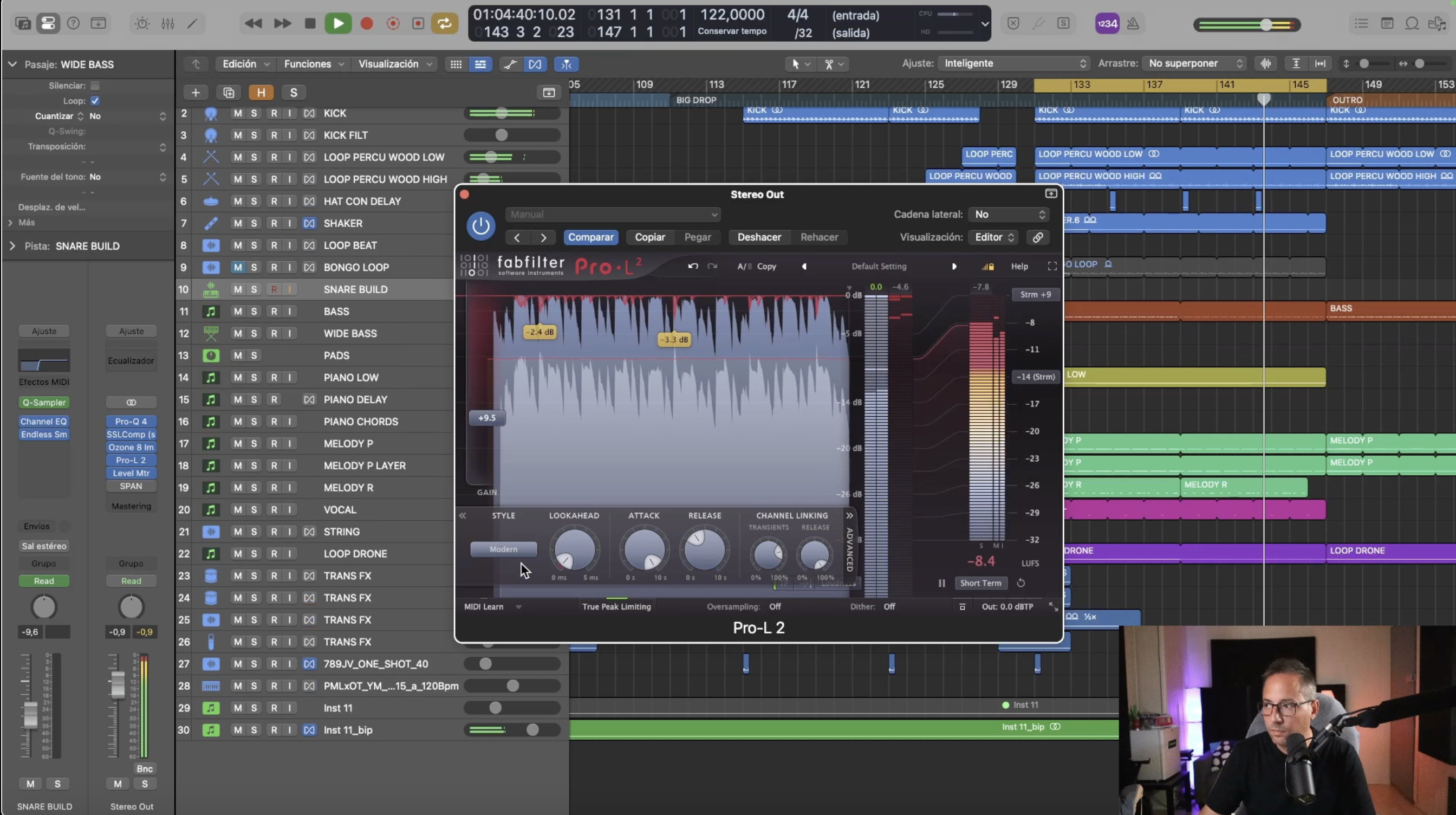The image size is (1456, 815).
Task: Open the Cadena lateral dropdown
Action: pos(1009,215)
